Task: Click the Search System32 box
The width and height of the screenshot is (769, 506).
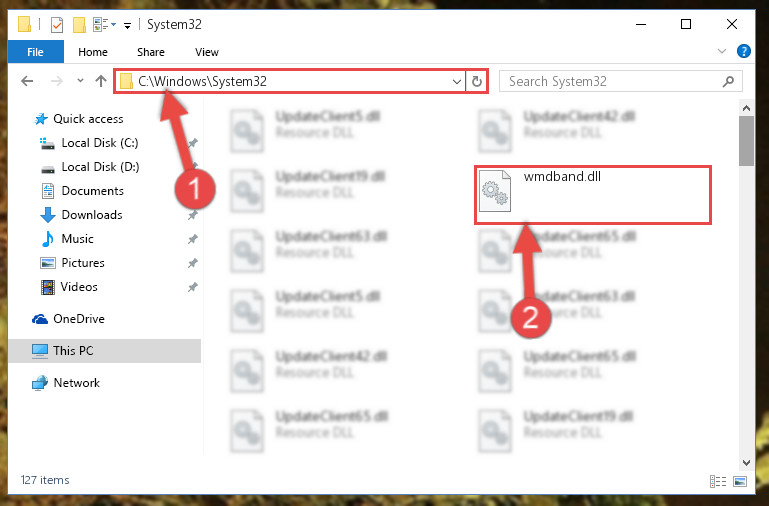Action: pos(613,81)
